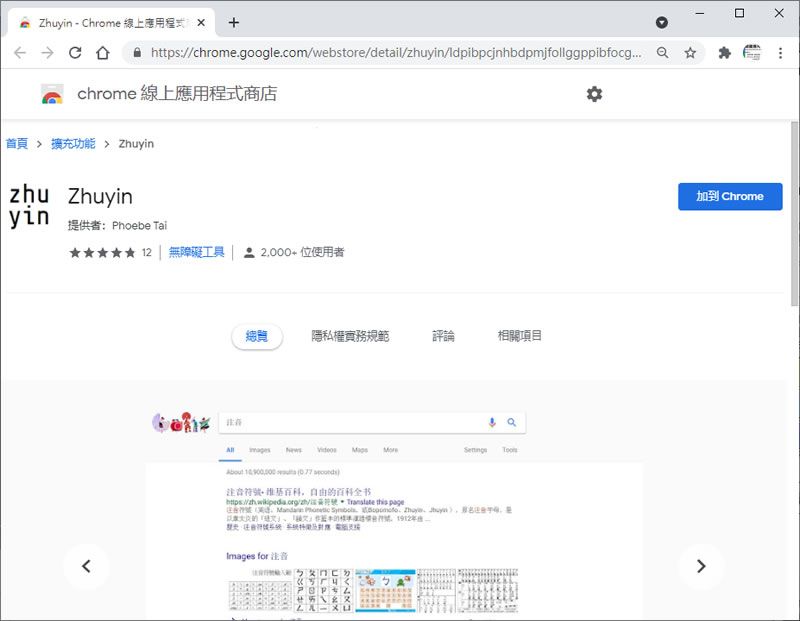Click the page vertical scrollbar
This screenshot has height=621, width=800.
(794, 214)
